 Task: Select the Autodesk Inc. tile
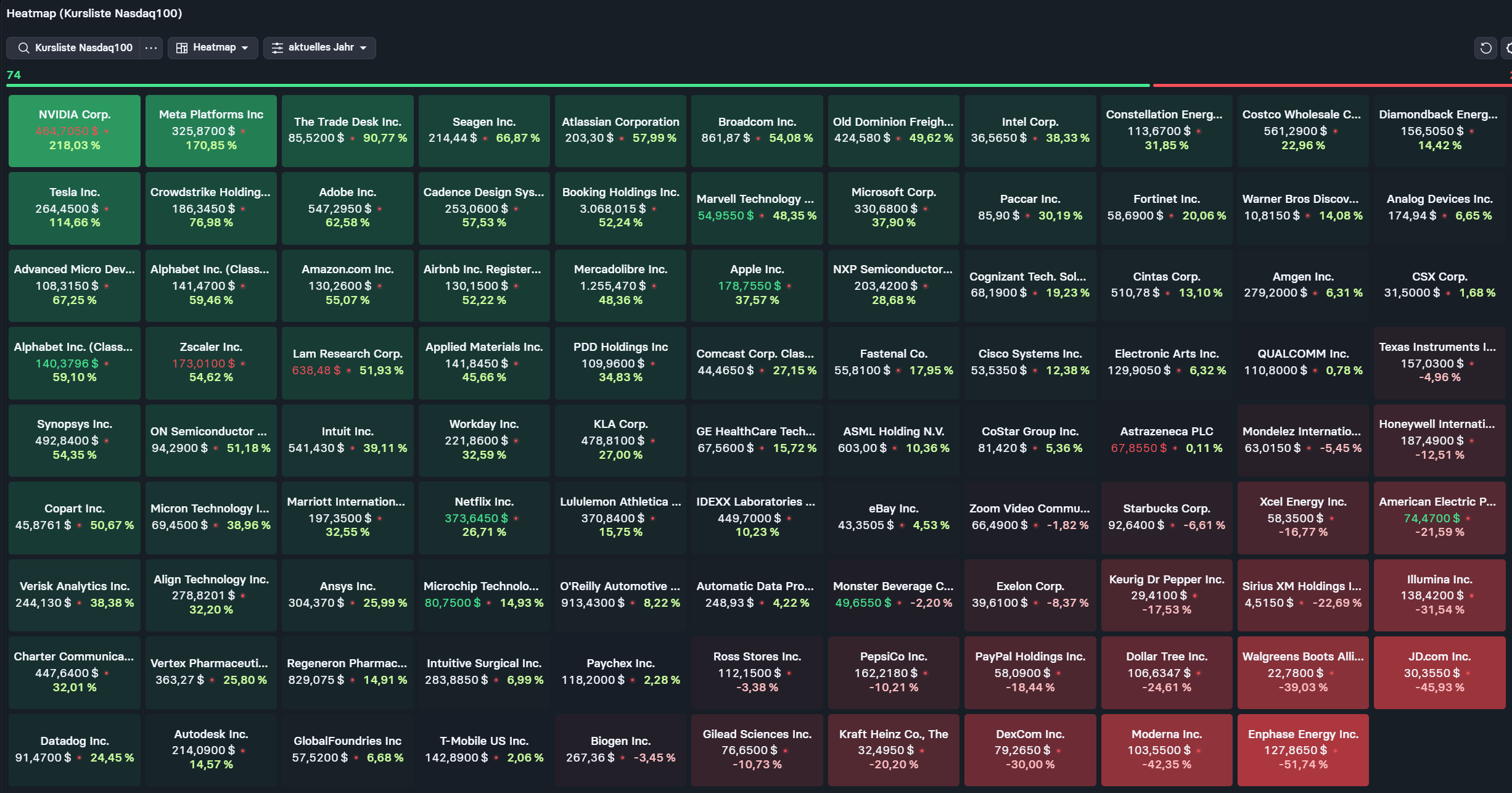211,750
